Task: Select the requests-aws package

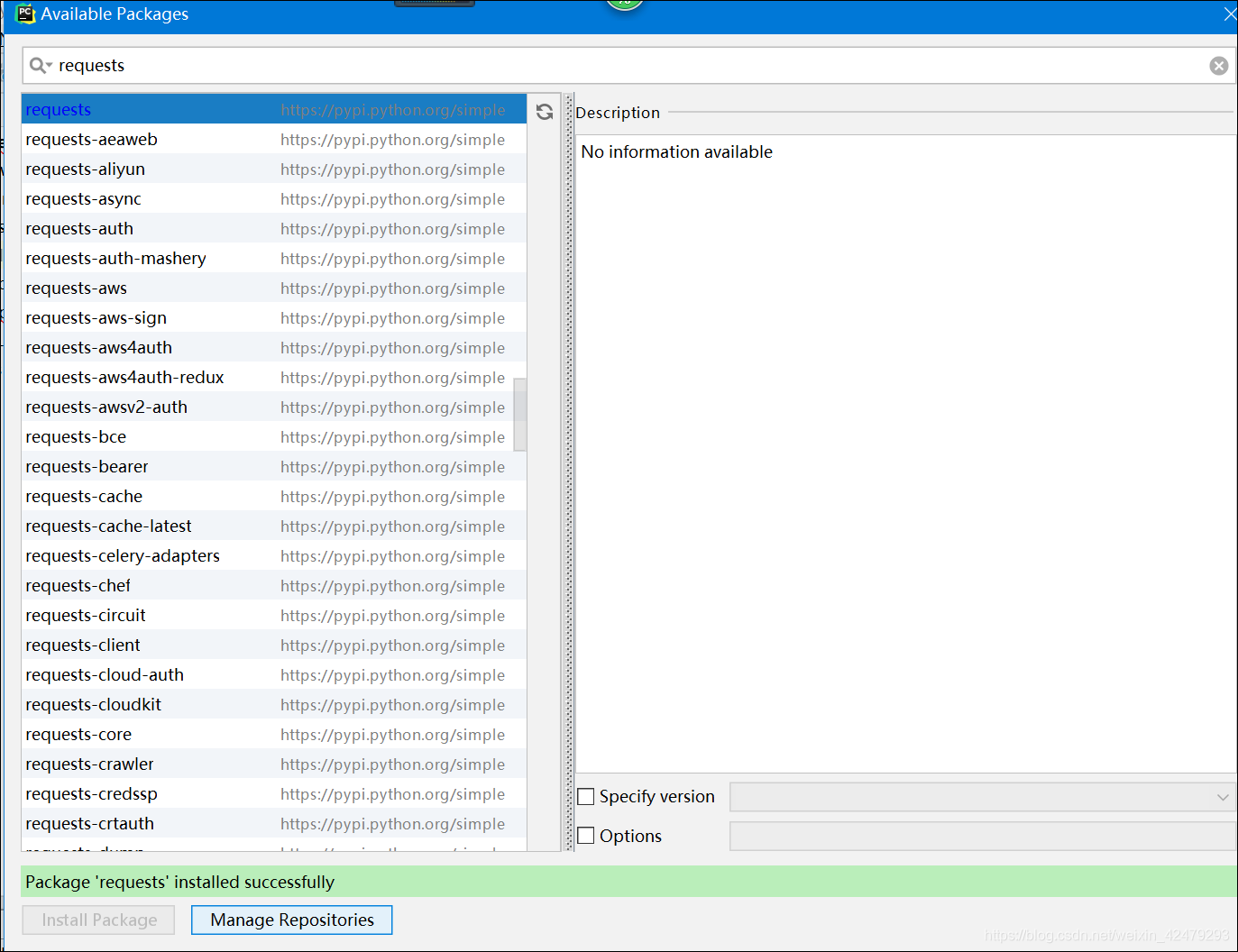Action: 274,288
